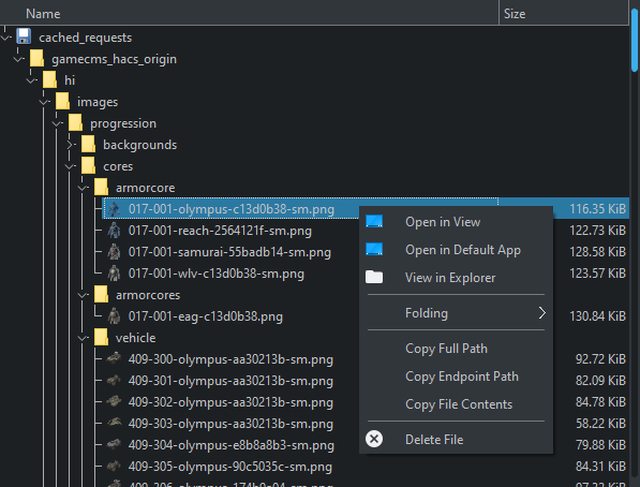Choose Open in View from context menu
Screen dimensions: 640x487
456,222
